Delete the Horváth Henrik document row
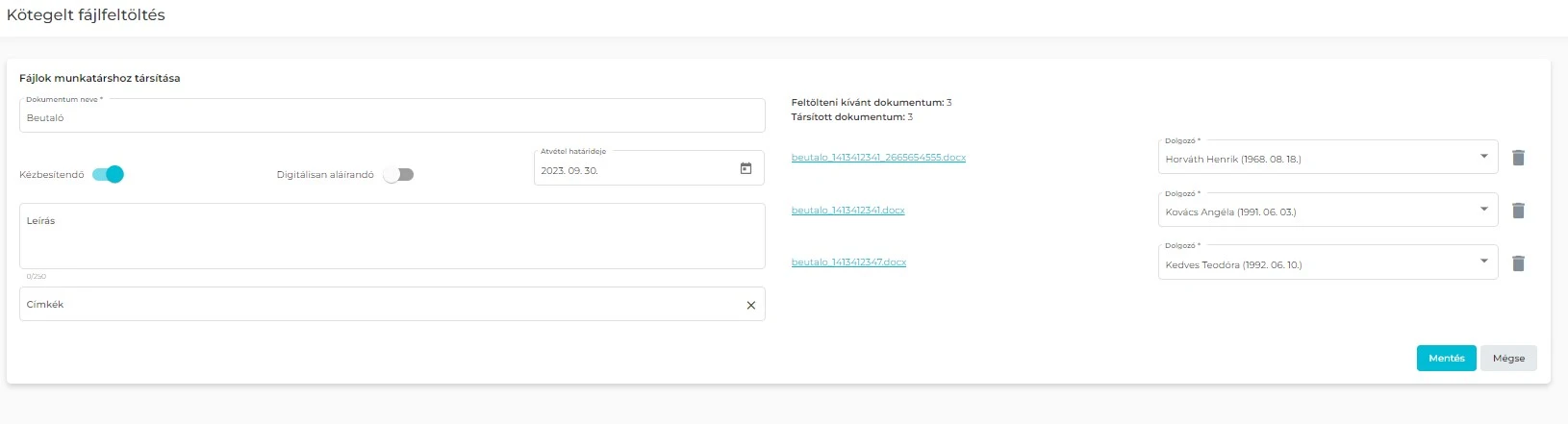The height and width of the screenshot is (424, 1568). [1518, 158]
